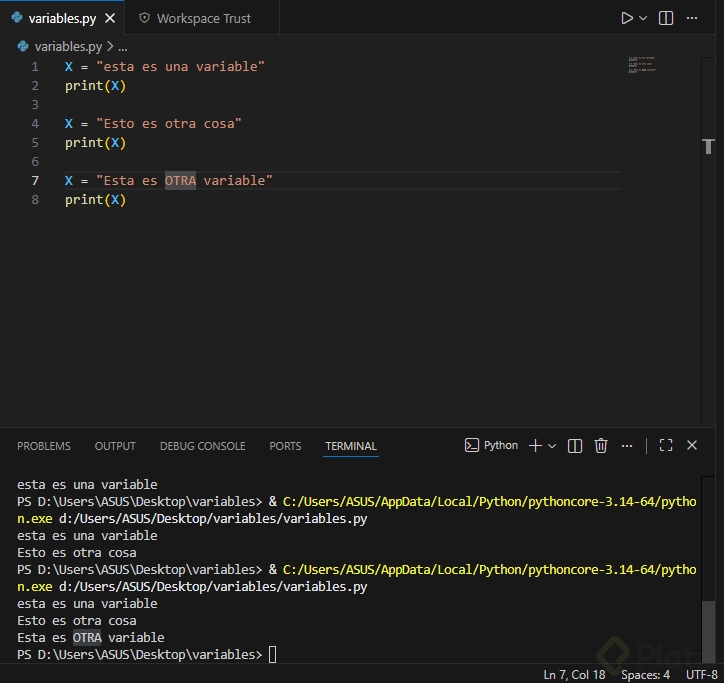724x683 pixels.
Task: Maximize the terminal panel size
Action: tap(666, 446)
